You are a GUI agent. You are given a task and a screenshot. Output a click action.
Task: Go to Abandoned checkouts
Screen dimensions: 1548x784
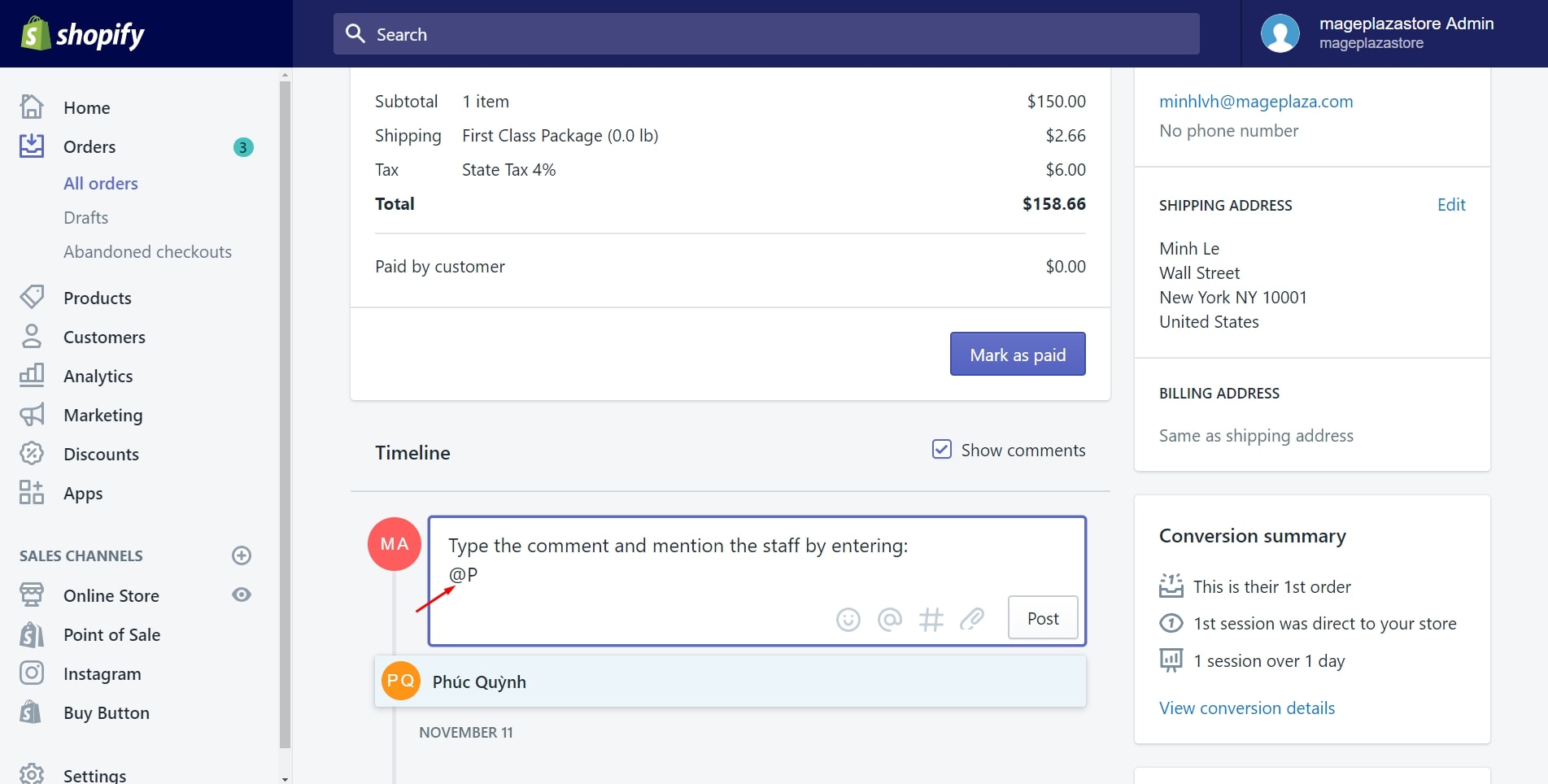point(147,252)
